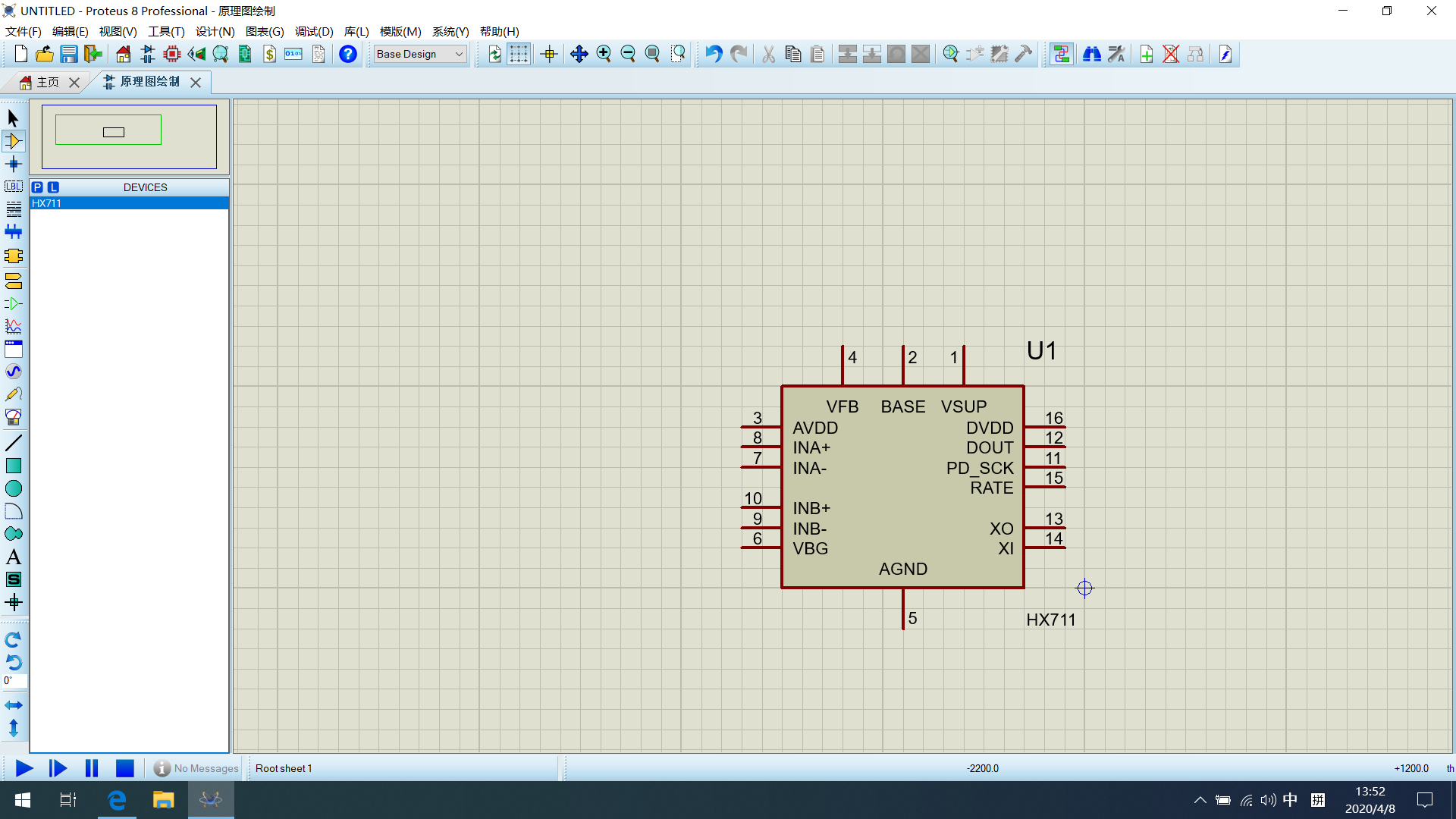Choose Selection Mode arrow tool
The image size is (1456, 819).
(x=14, y=118)
